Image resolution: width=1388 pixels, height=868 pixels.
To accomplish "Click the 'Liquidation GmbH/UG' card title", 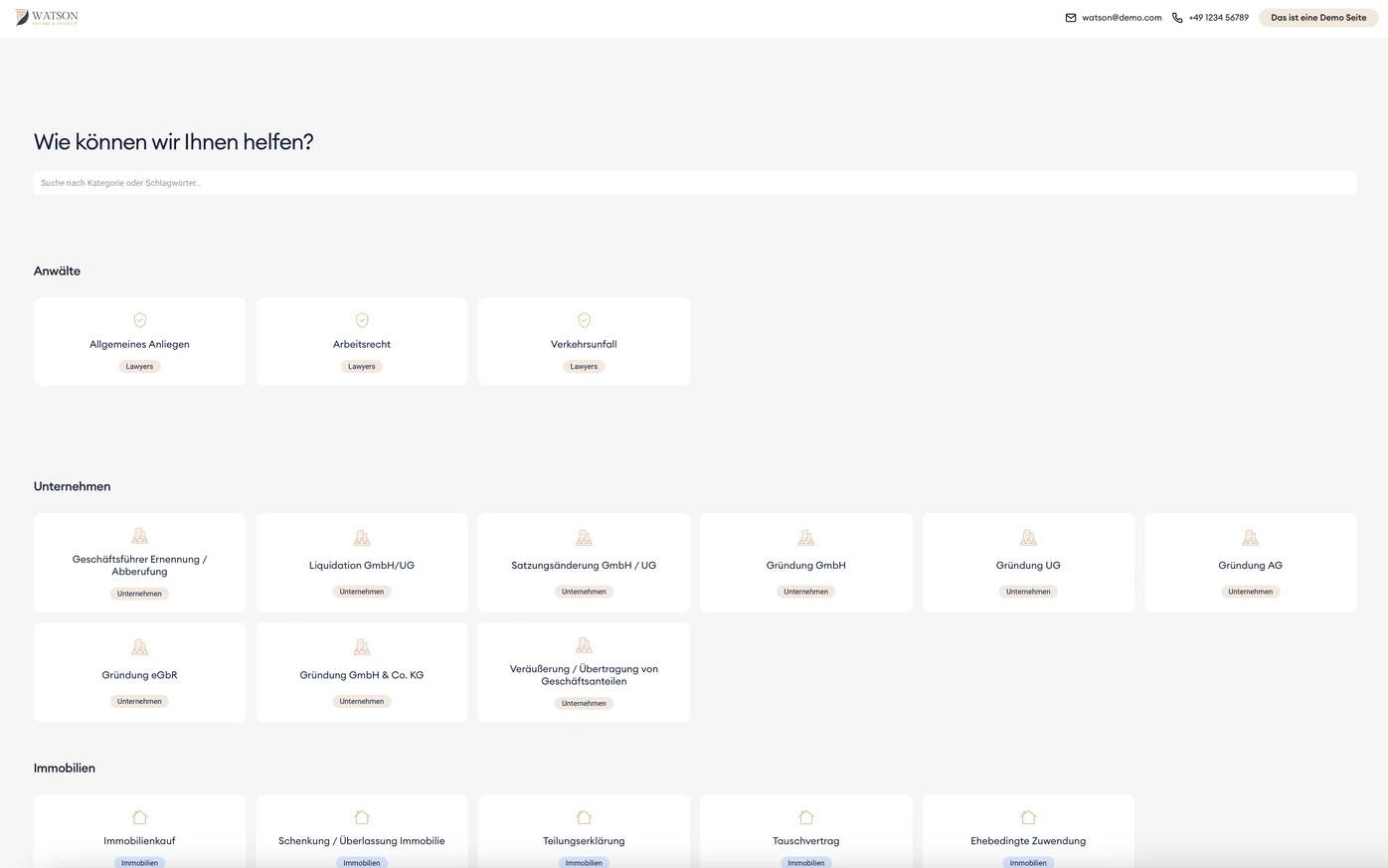I will pyautogui.click(x=362, y=566).
